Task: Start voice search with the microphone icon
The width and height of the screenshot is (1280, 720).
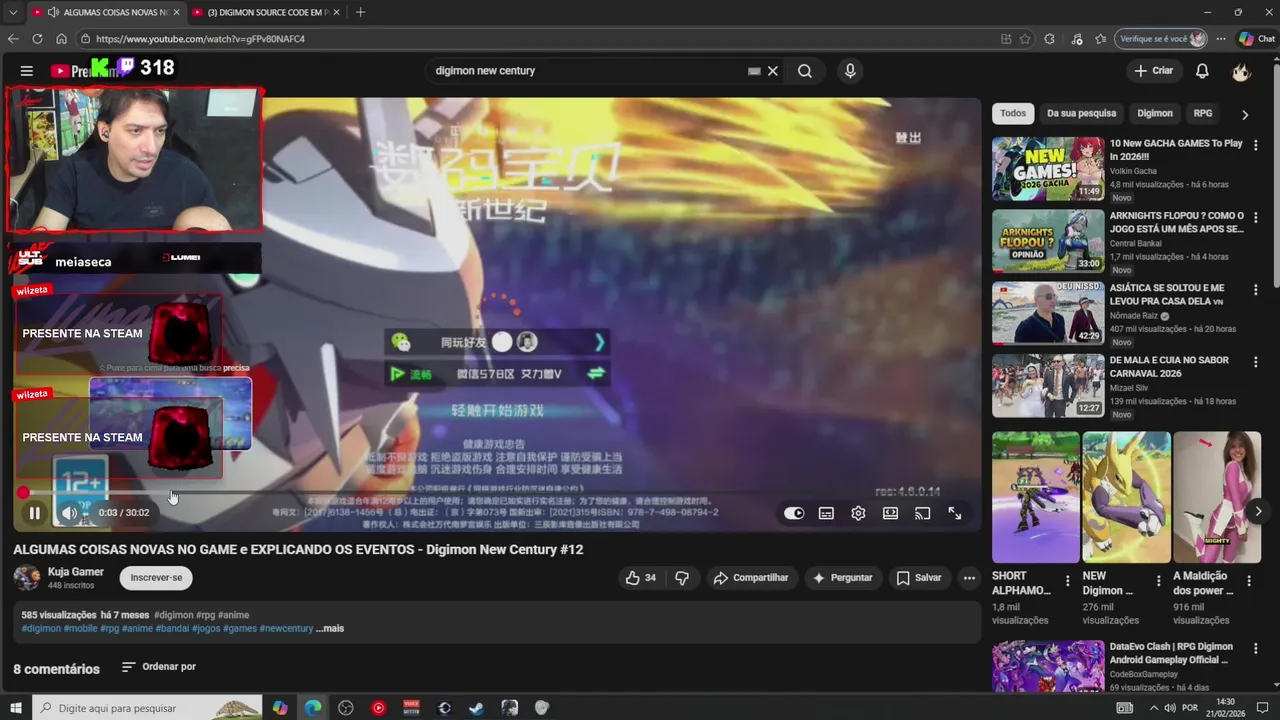Action: pos(850,71)
